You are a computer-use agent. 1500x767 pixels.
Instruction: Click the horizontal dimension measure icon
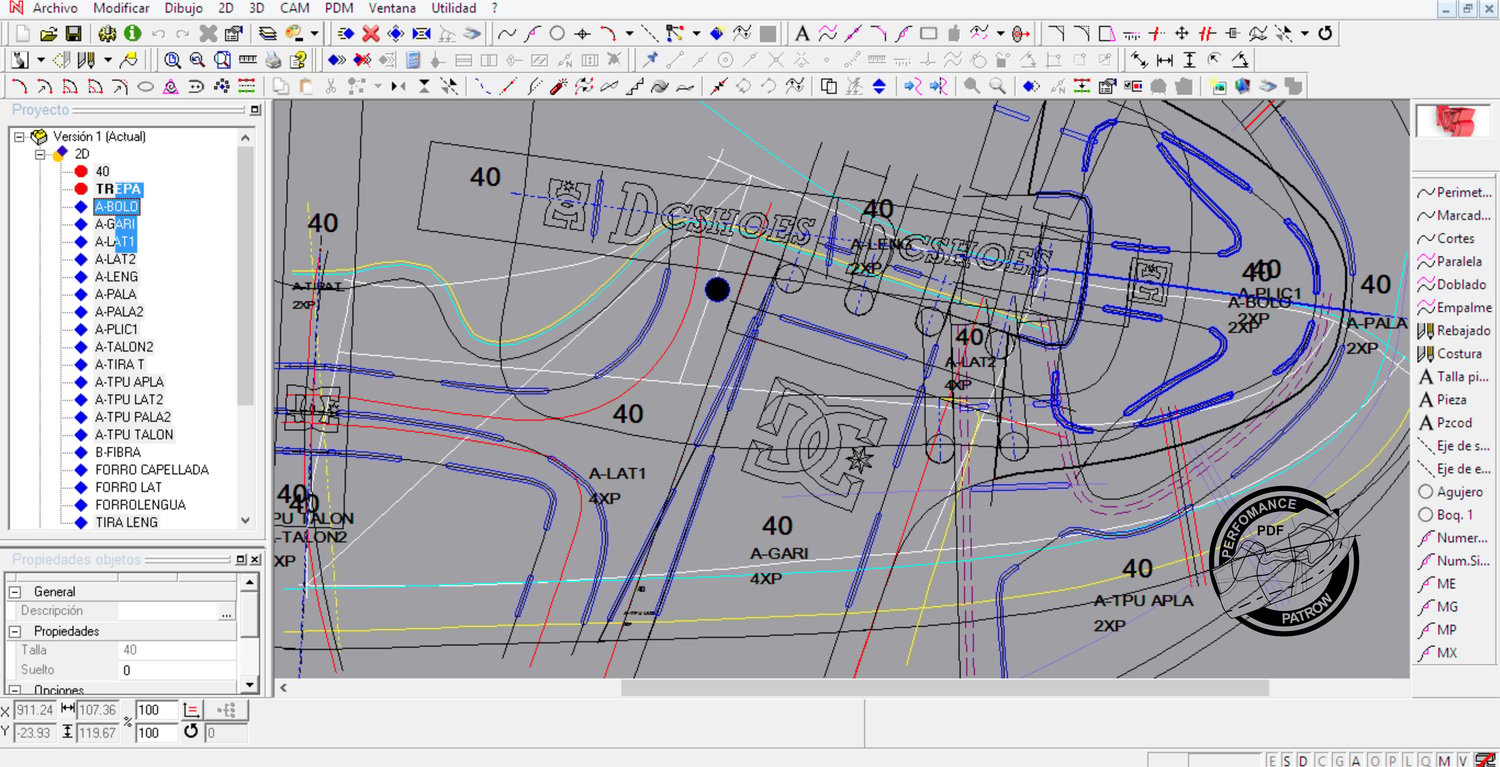(1164, 60)
